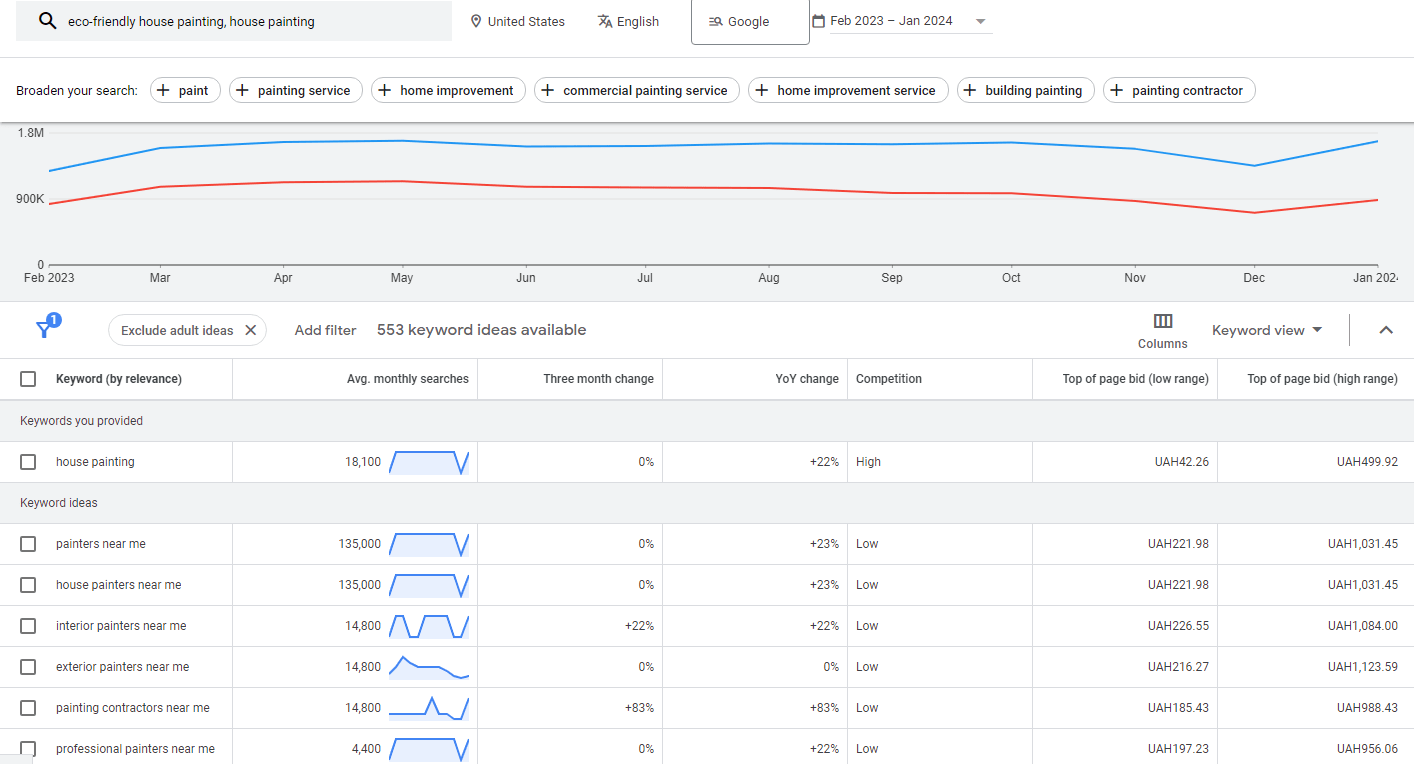Viewport: 1414px width, 764px height.
Task: Open the Columns icon
Action: tap(1163, 321)
